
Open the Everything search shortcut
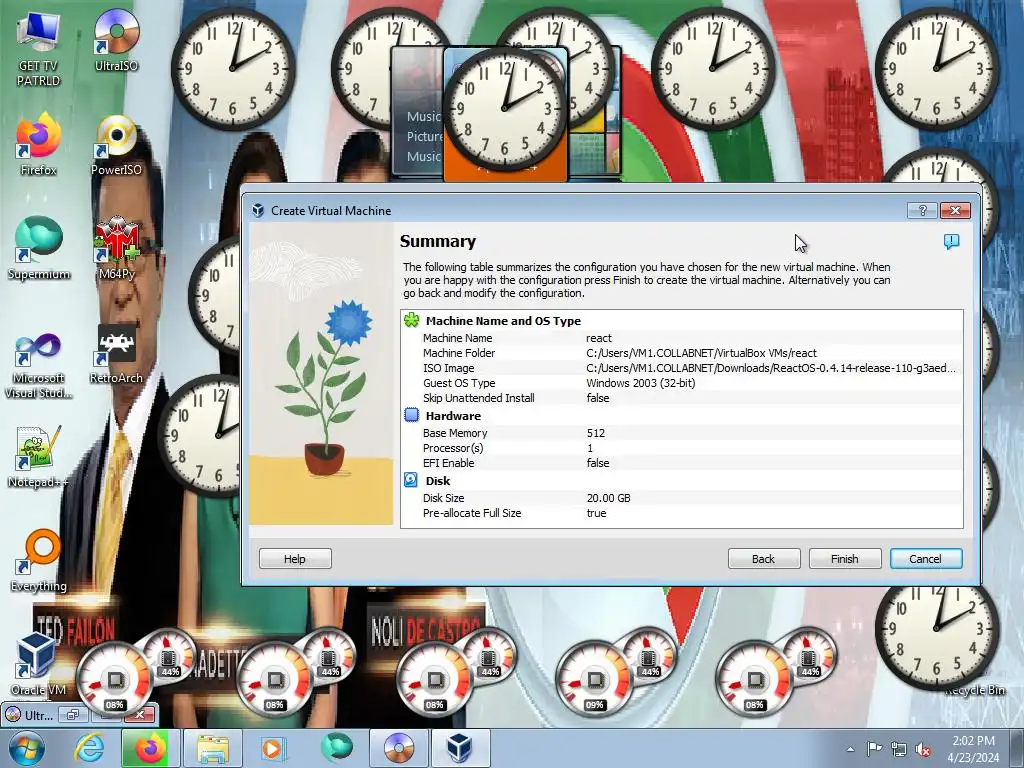pos(38,560)
